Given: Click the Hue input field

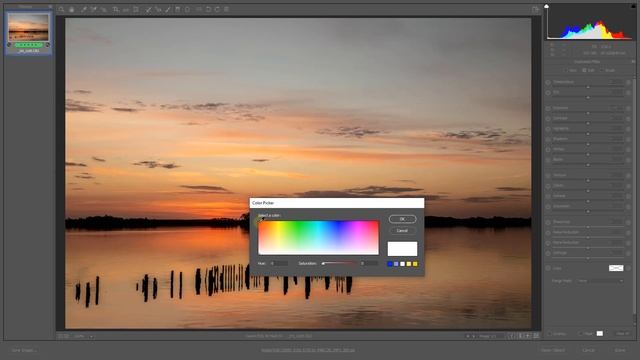Looking at the screenshot, I should [x=279, y=264].
